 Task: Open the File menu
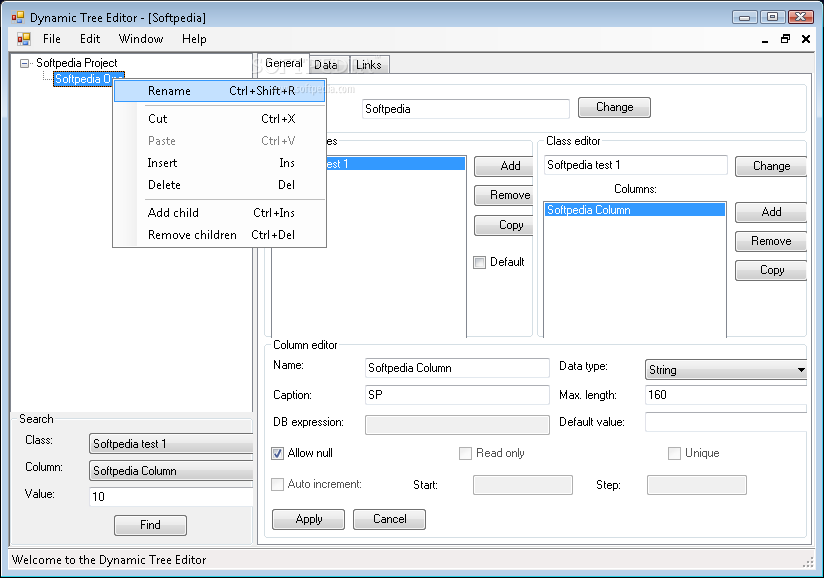[52, 39]
